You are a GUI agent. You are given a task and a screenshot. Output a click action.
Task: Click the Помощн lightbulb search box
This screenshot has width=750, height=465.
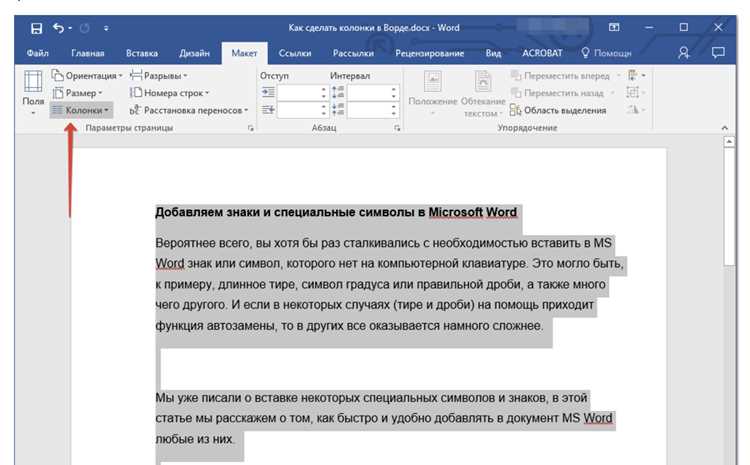point(606,53)
